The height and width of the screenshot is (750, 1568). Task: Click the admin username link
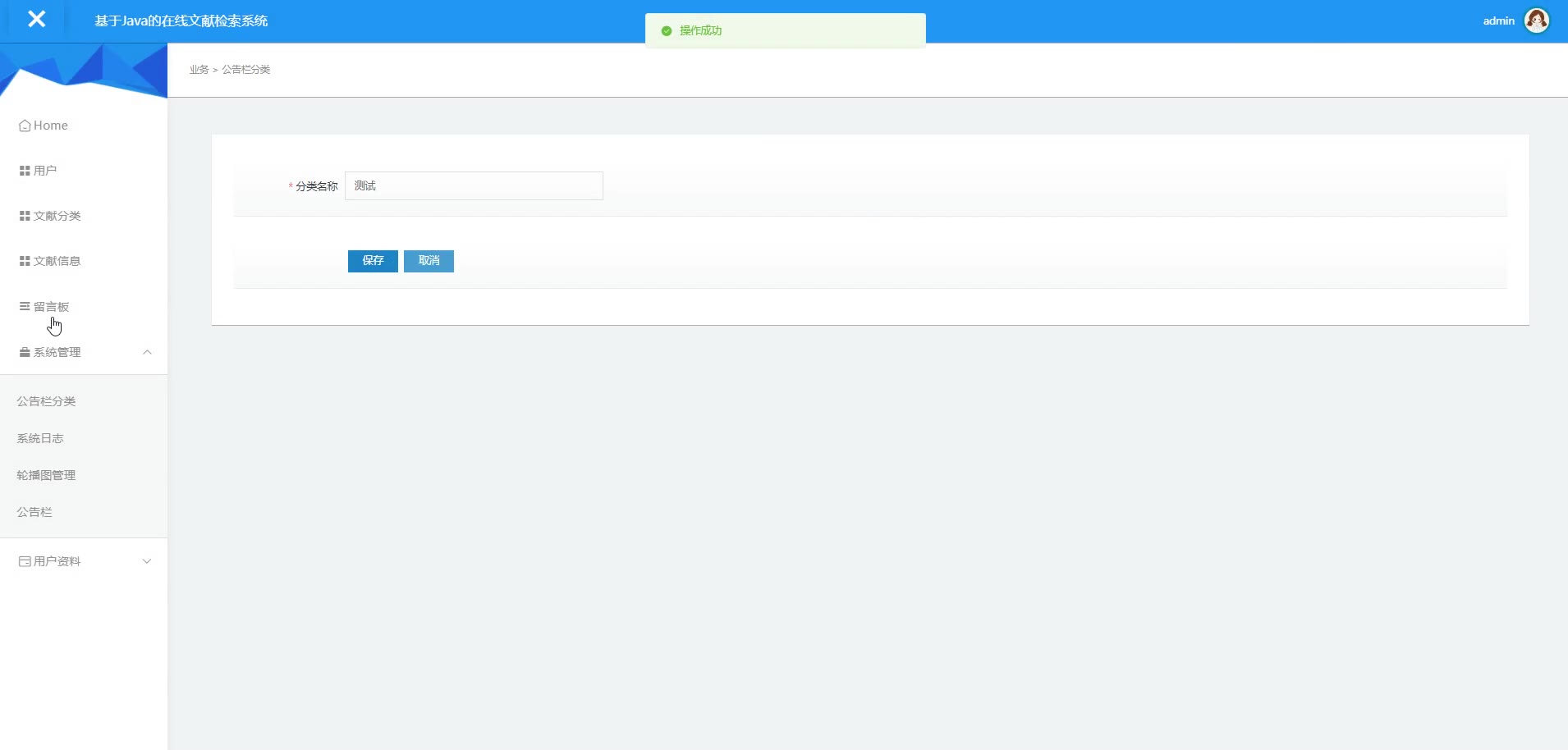coord(1498,21)
